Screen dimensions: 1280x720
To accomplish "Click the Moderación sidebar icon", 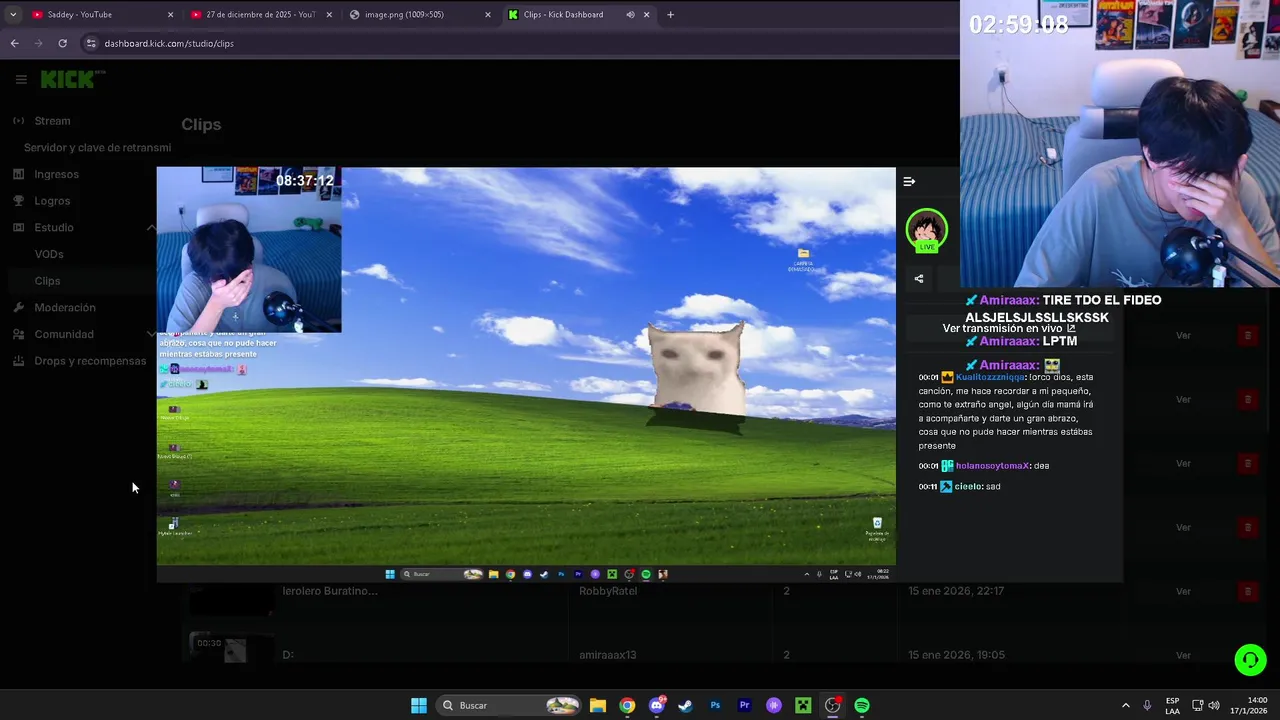I will tap(18, 308).
